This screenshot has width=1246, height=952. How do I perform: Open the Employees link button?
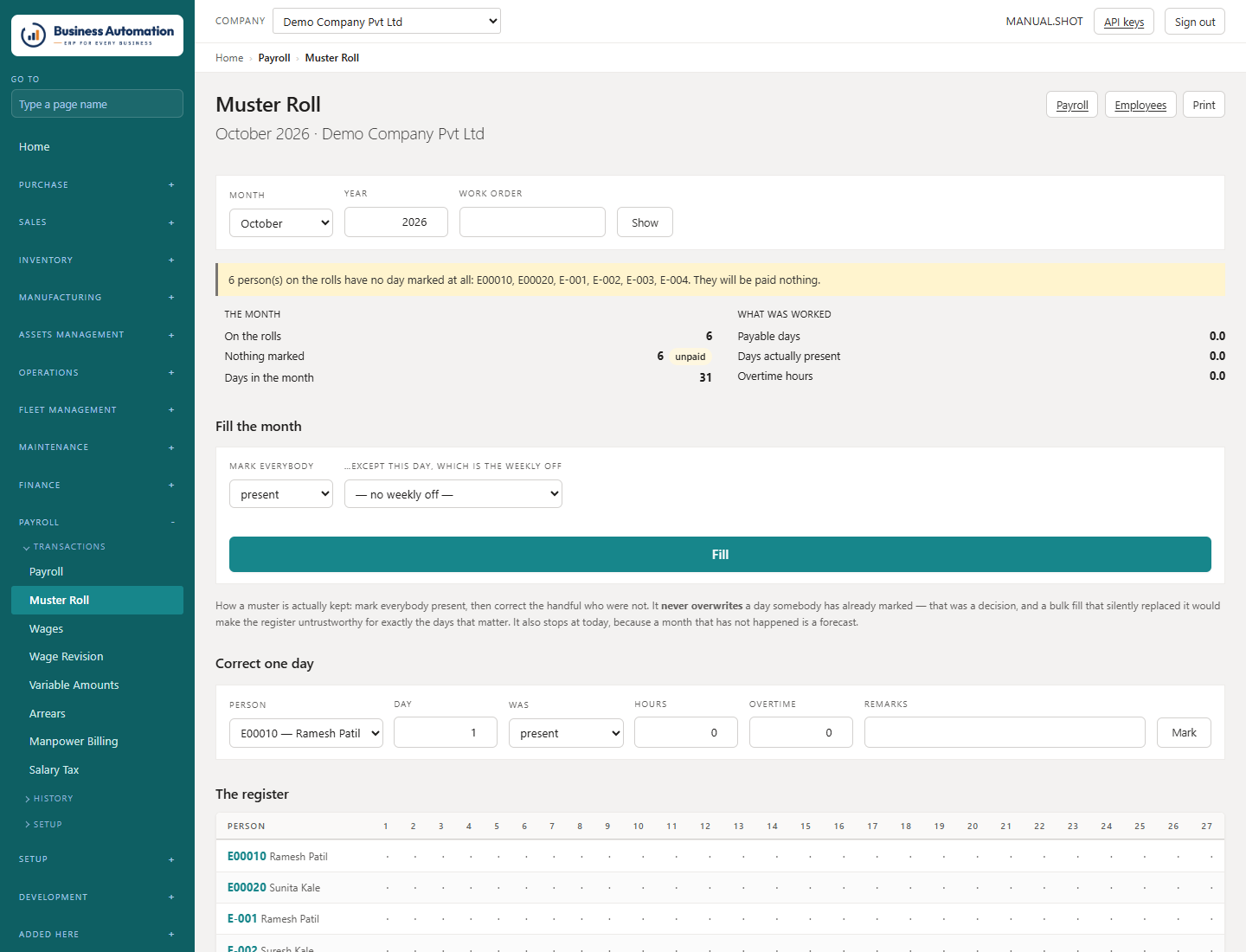[x=1140, y=105]
